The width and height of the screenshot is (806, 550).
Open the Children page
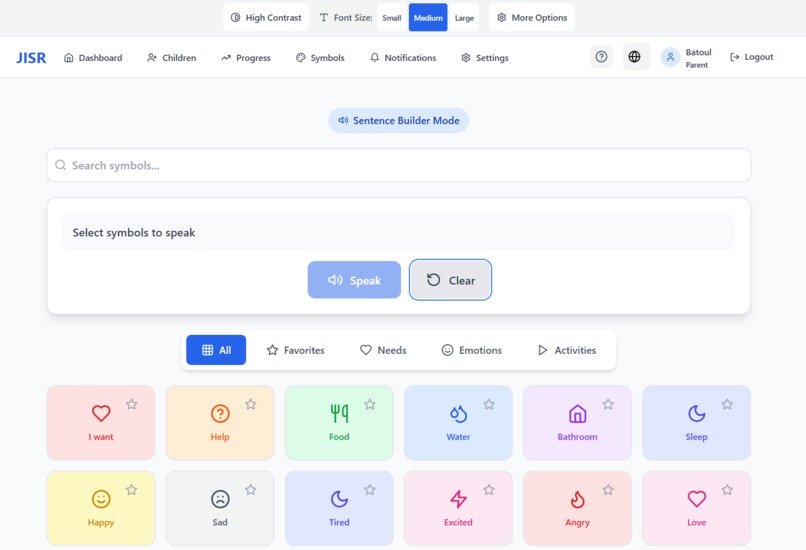(x=172, y=58)
